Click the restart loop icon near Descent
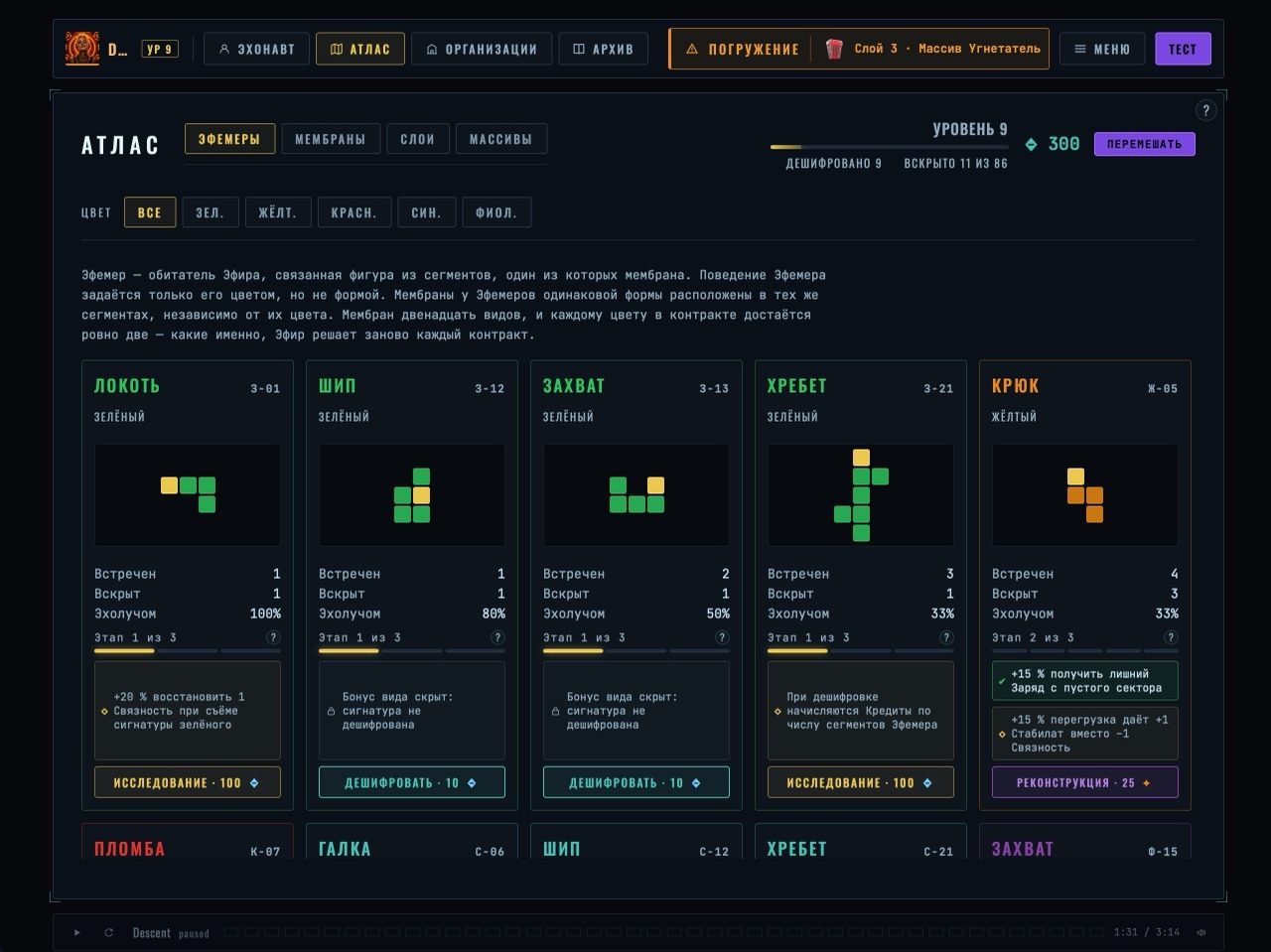This screenshot has height=952, width=1271. pyautogui.click(x=109, y=932)
